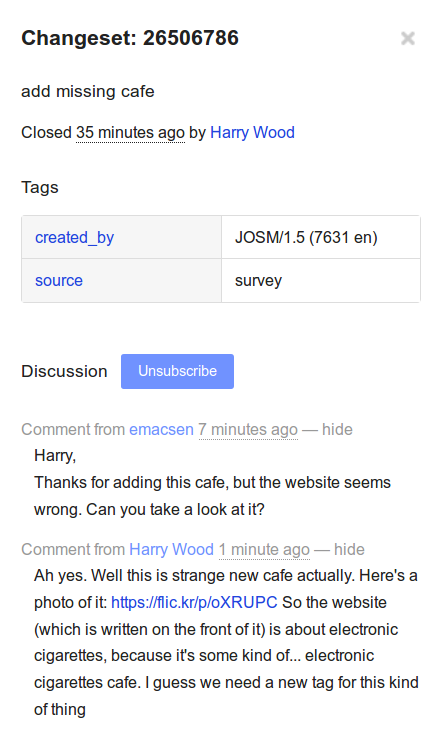Unsubscribe from the changeset discussion

click(x=177, y=371)
